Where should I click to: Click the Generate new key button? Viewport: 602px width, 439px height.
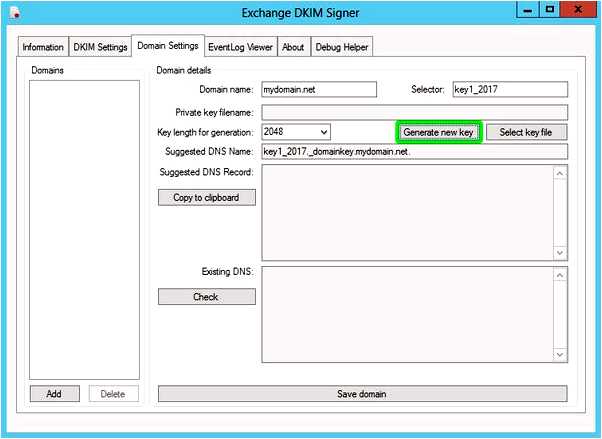(438, 132)
